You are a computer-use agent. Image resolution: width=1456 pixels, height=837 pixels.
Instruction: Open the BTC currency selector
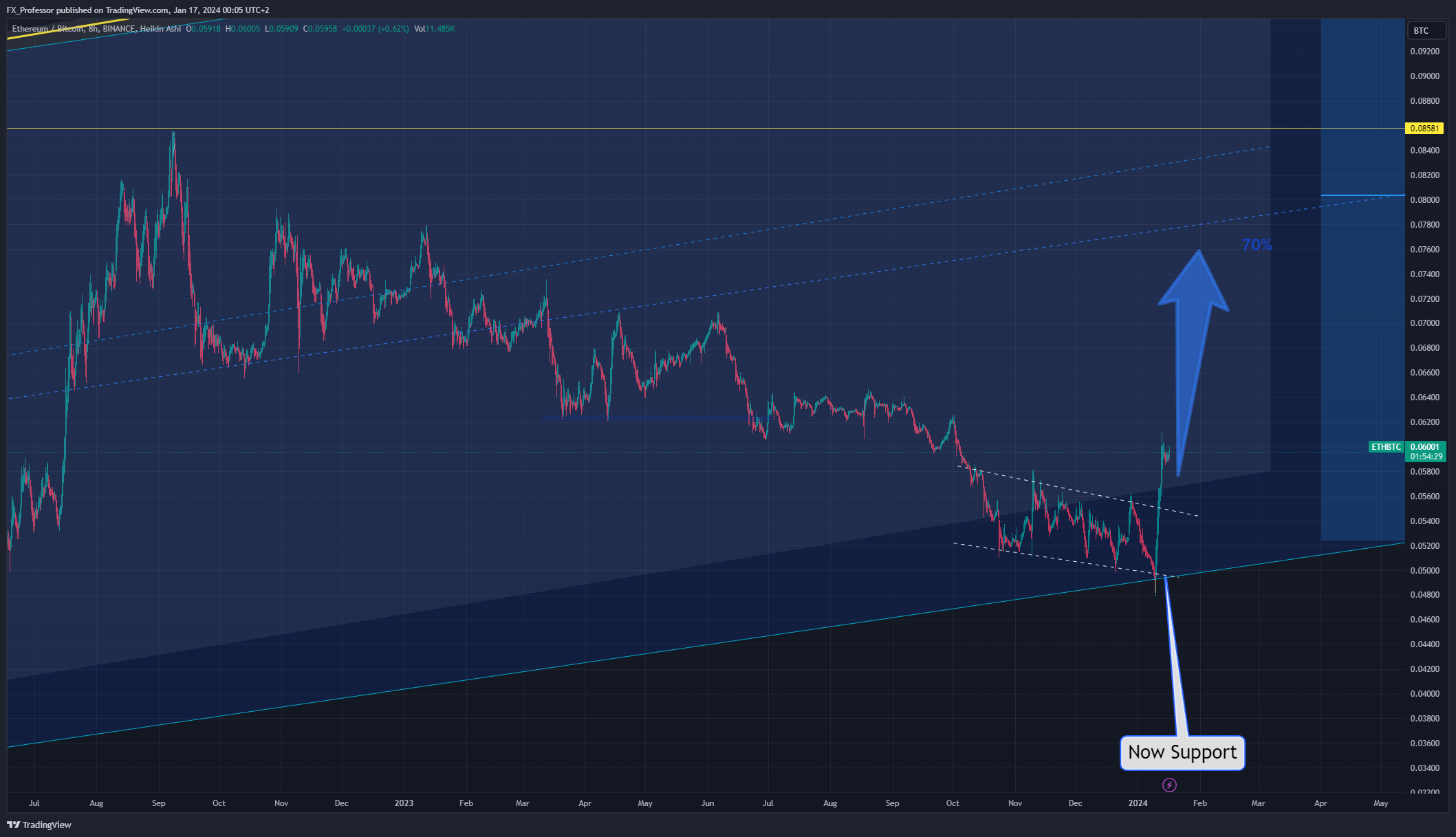tap(1426, 30)
